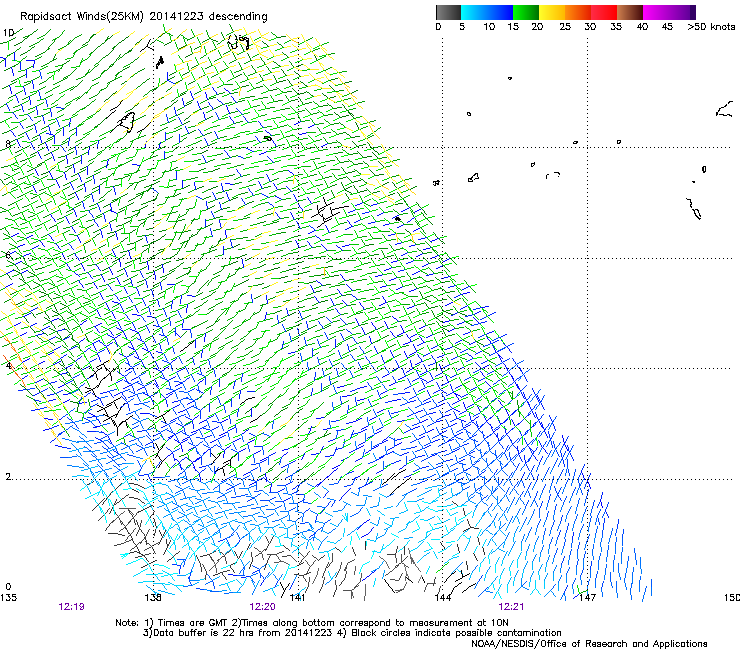Click the '20' legend tick label

coord(537,27)
